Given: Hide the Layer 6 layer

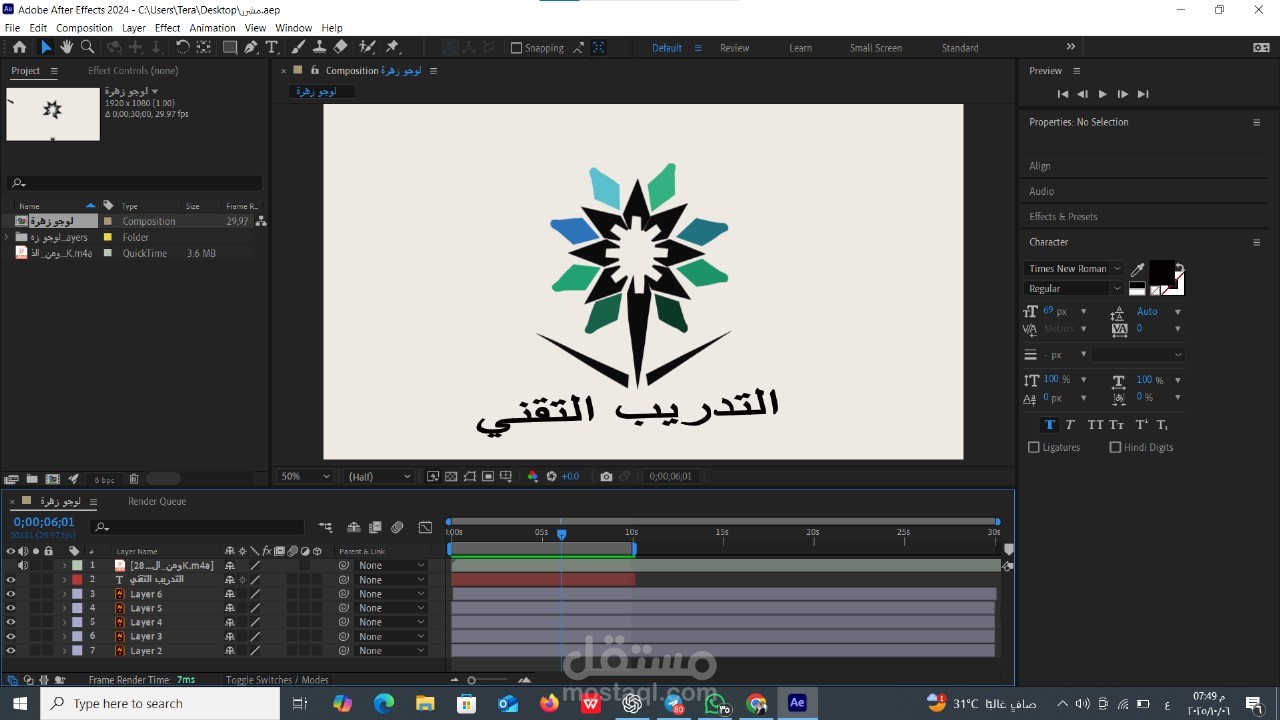Looking at the screenshot, I should [x=10, y=594].
